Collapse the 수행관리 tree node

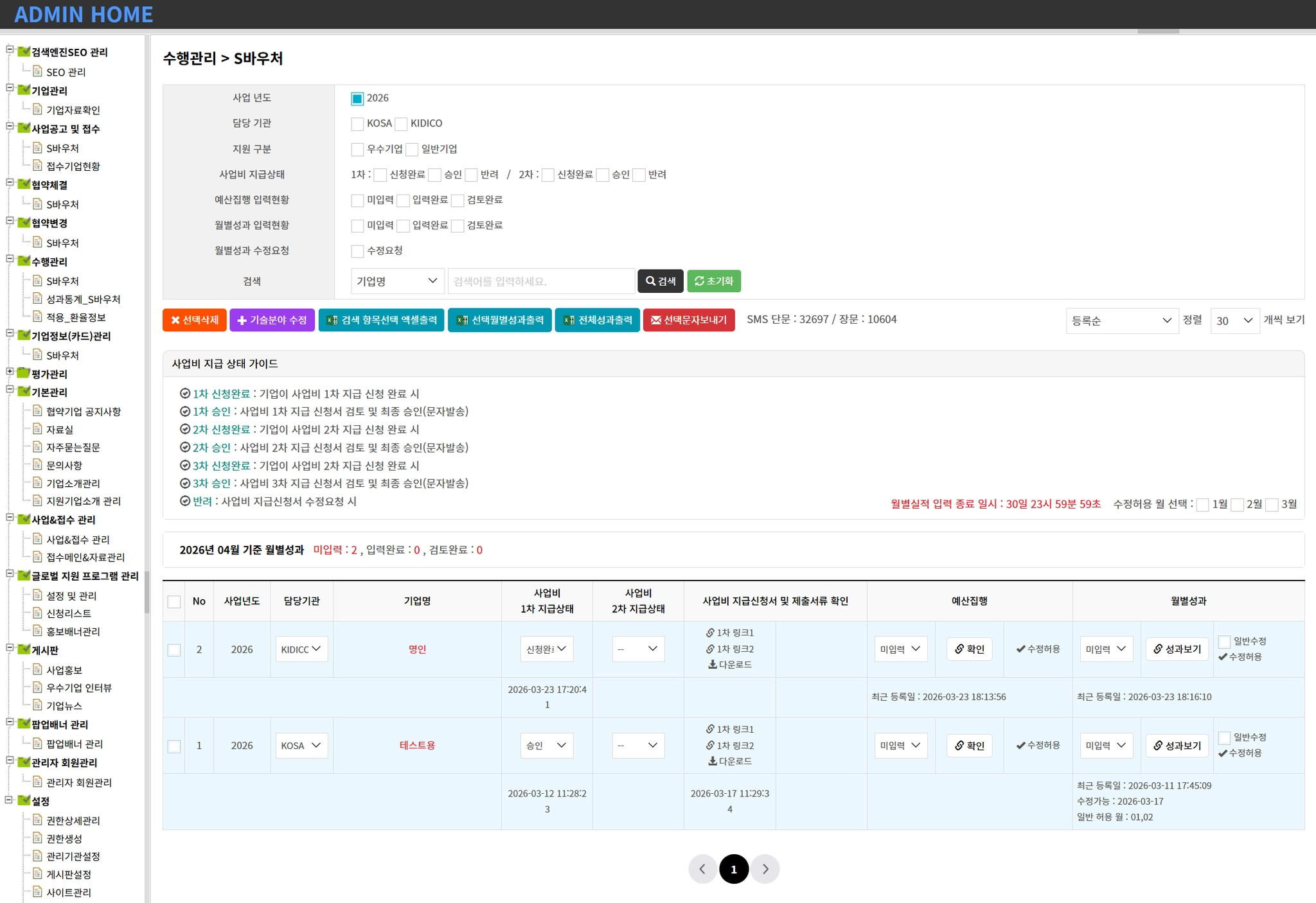[x=10, y=259]
